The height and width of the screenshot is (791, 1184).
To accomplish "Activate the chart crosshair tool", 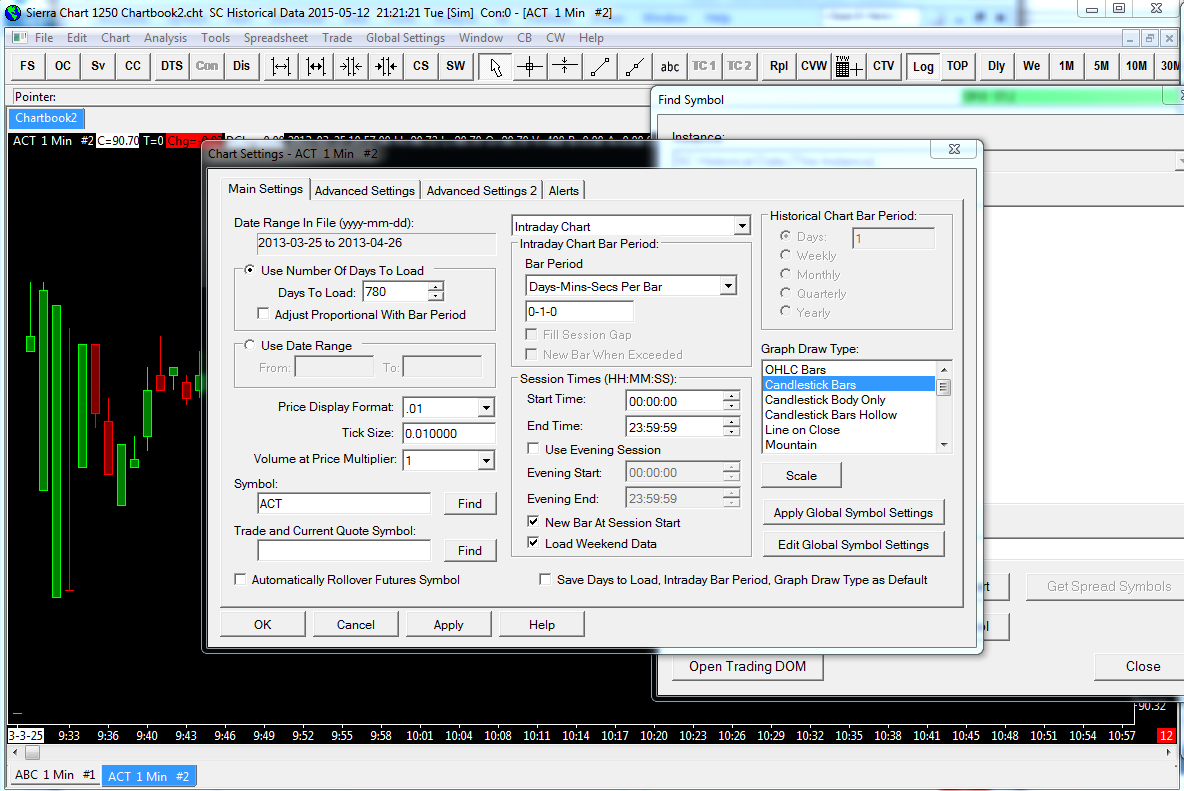I will pyautogui.click(x=530, y=66).
